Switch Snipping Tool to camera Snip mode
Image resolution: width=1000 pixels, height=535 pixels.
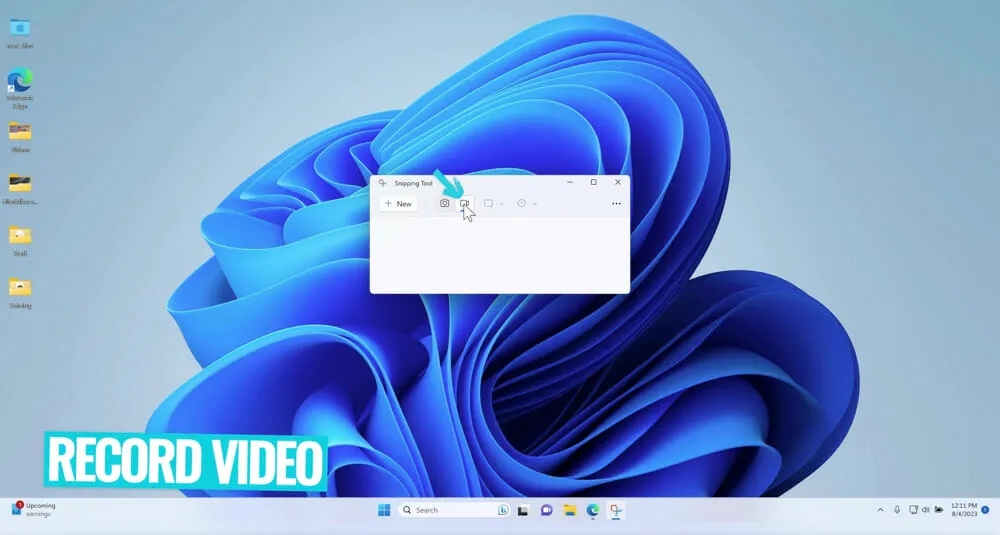click(x=445, y=203)
